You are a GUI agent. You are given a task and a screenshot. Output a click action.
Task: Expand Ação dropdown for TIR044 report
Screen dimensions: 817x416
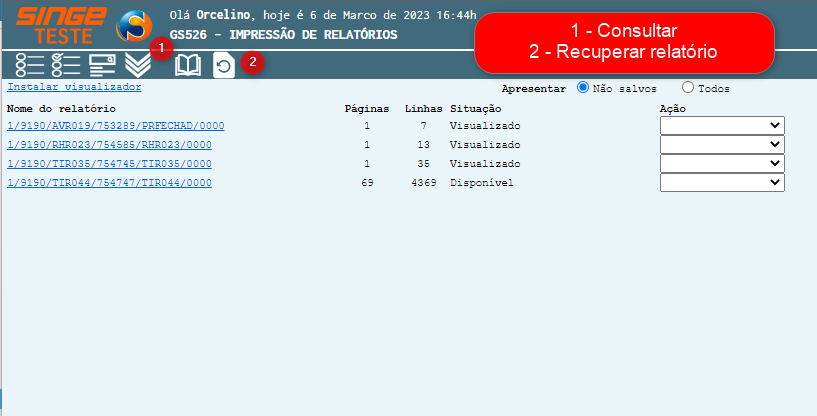click(x=721, y=182)
